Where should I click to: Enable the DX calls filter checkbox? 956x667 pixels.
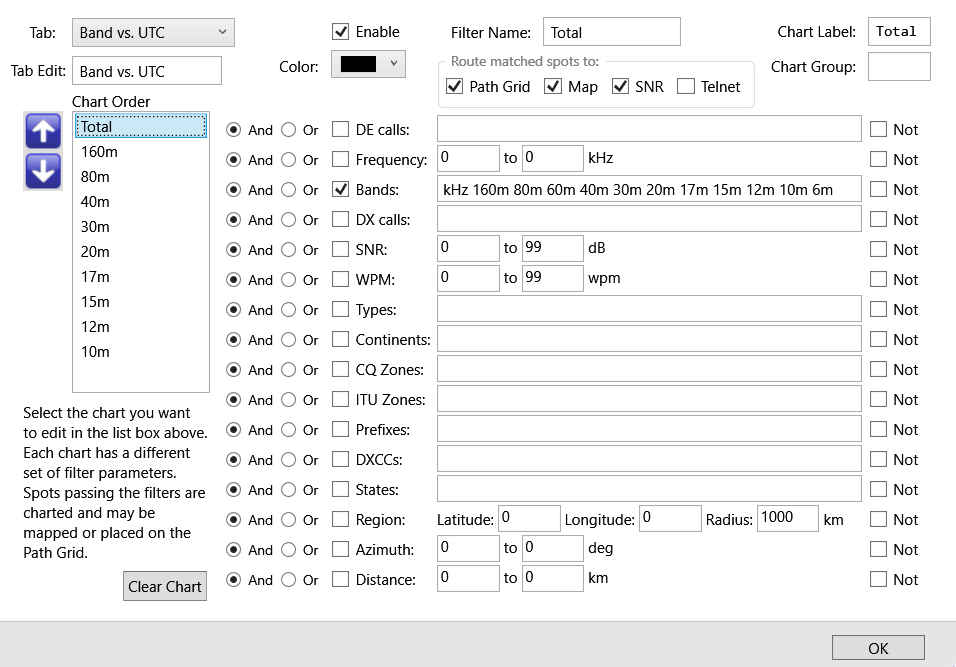click(340, 219)
